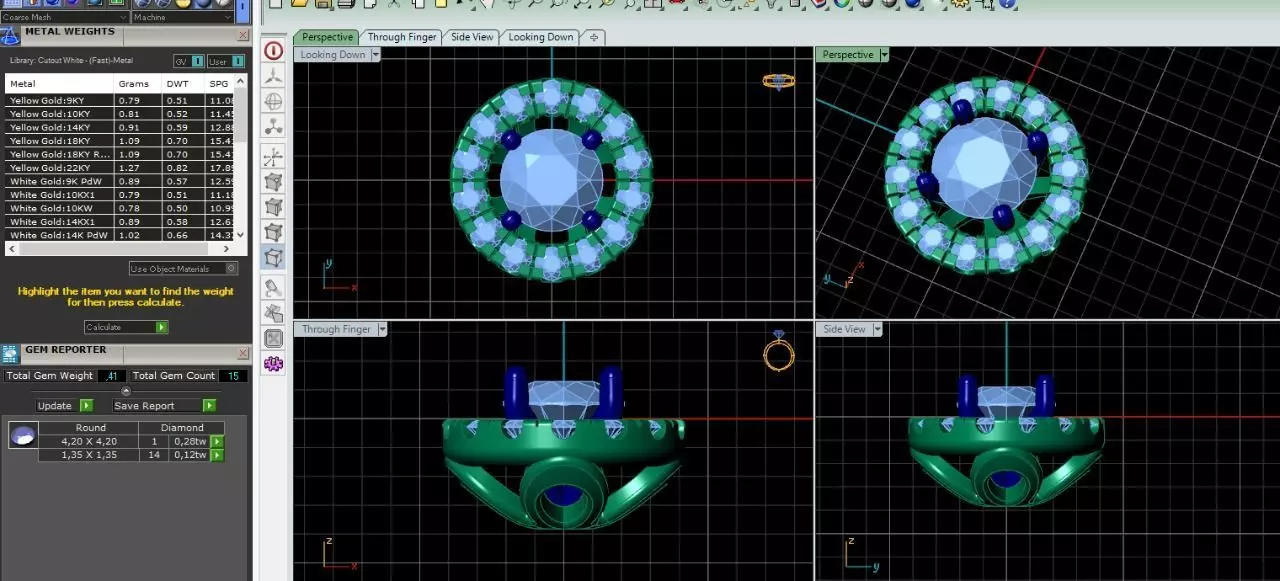Add a new viewport tab with the plus tab
The height and width of the screenshot is (581, 1280).
pyautogui.click(x=594, y=37)
